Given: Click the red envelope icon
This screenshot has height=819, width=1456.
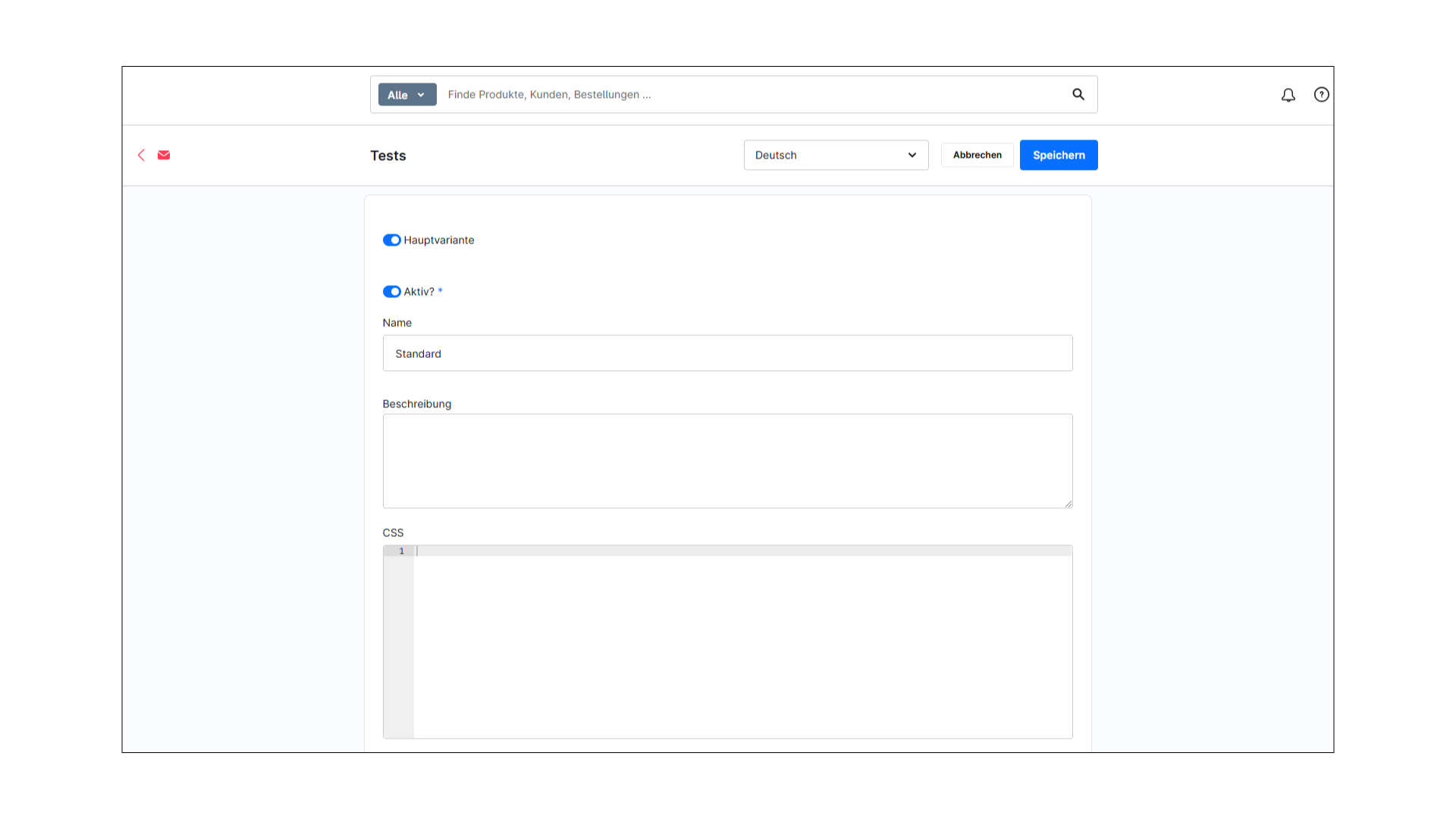Looking at the screenshot, I should pyautogui.click(x=164, y=155).
